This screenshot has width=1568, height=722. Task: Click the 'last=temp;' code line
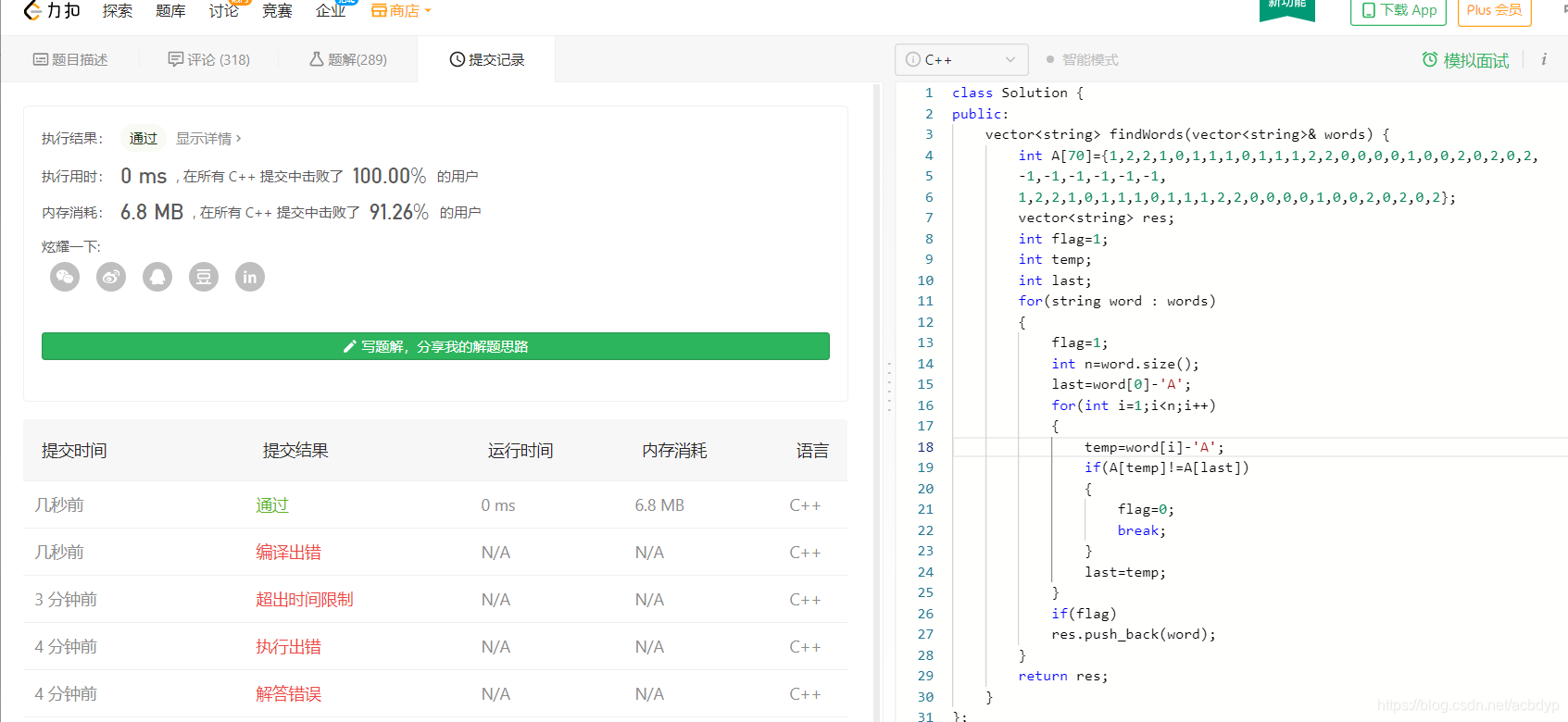(x=1124, y=572)
